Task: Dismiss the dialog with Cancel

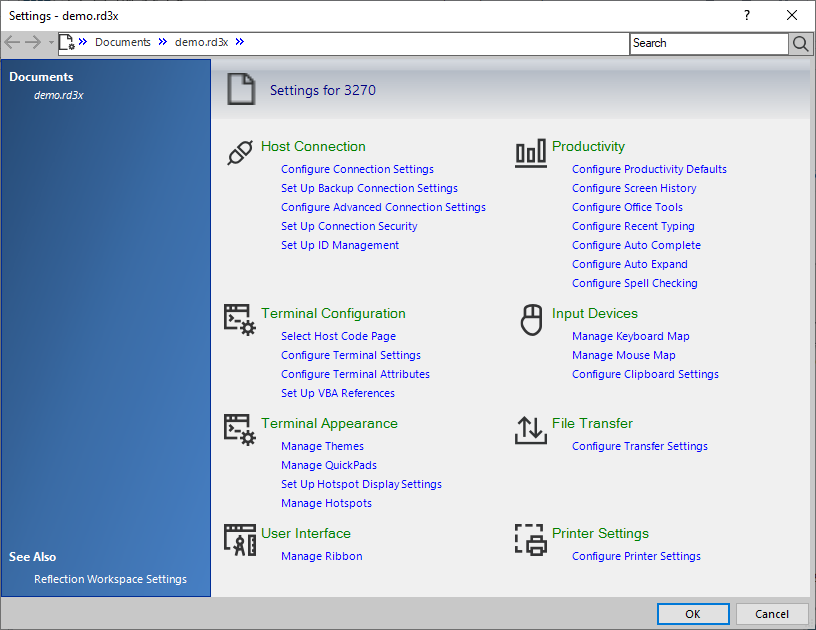Action: [772, 614]
